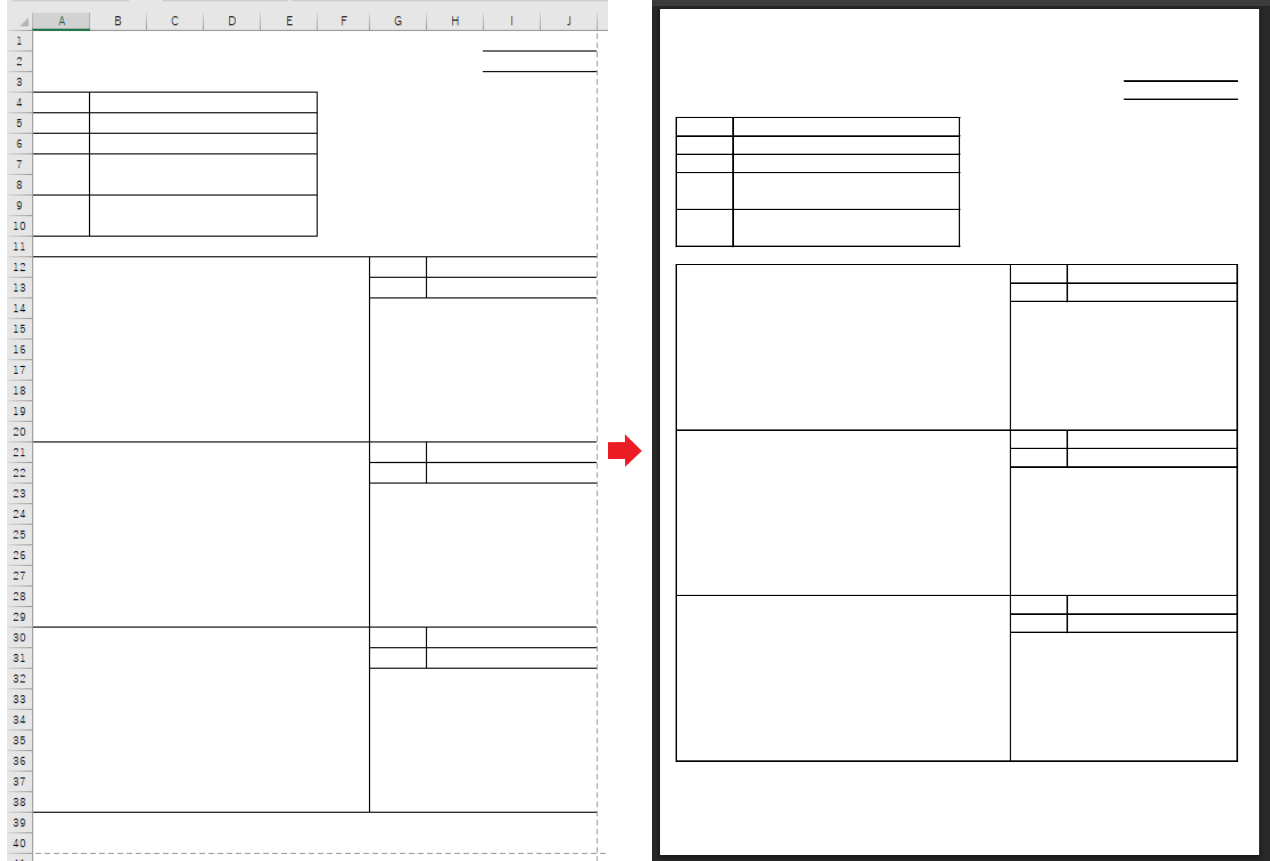Click the column D header

(232, 21)
